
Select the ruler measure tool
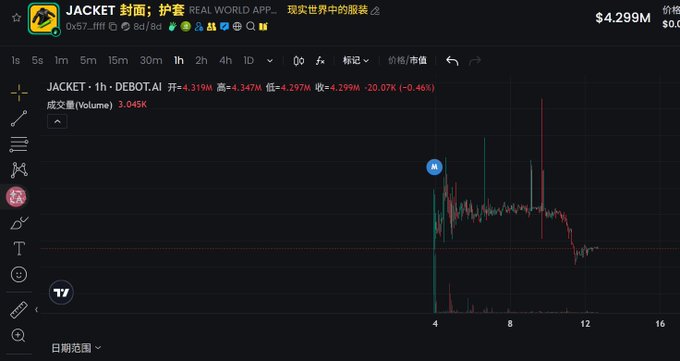click(19, 310)
